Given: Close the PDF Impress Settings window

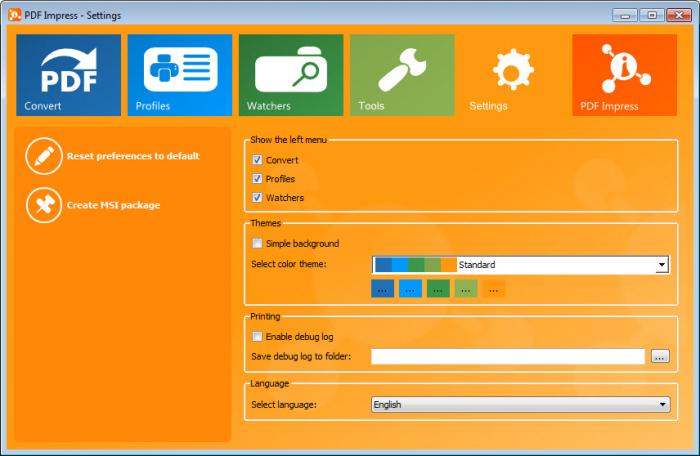Looking at the screenshot, I should 679,15.
